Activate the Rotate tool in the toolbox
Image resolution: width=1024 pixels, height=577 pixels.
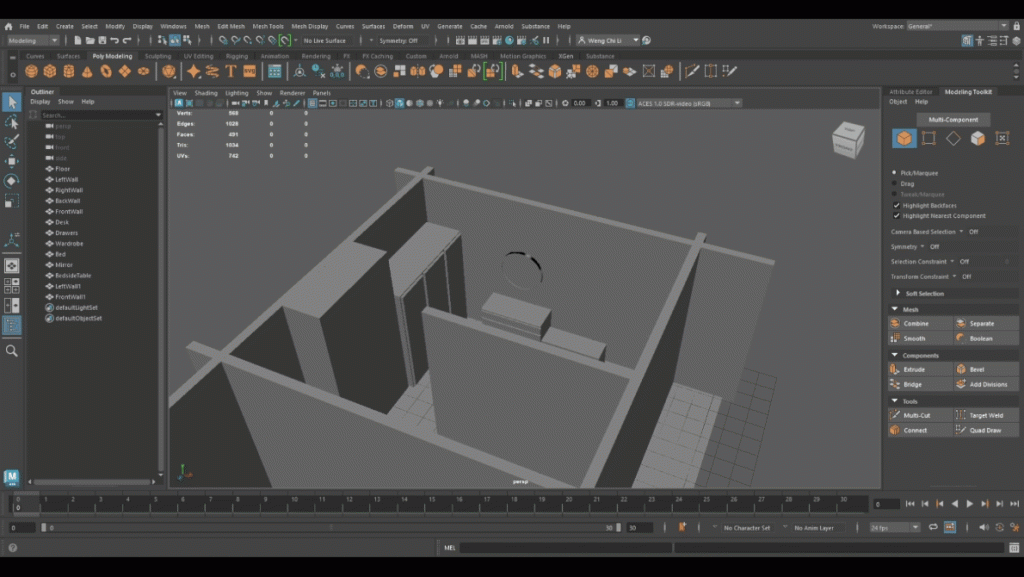pos(12,181)
